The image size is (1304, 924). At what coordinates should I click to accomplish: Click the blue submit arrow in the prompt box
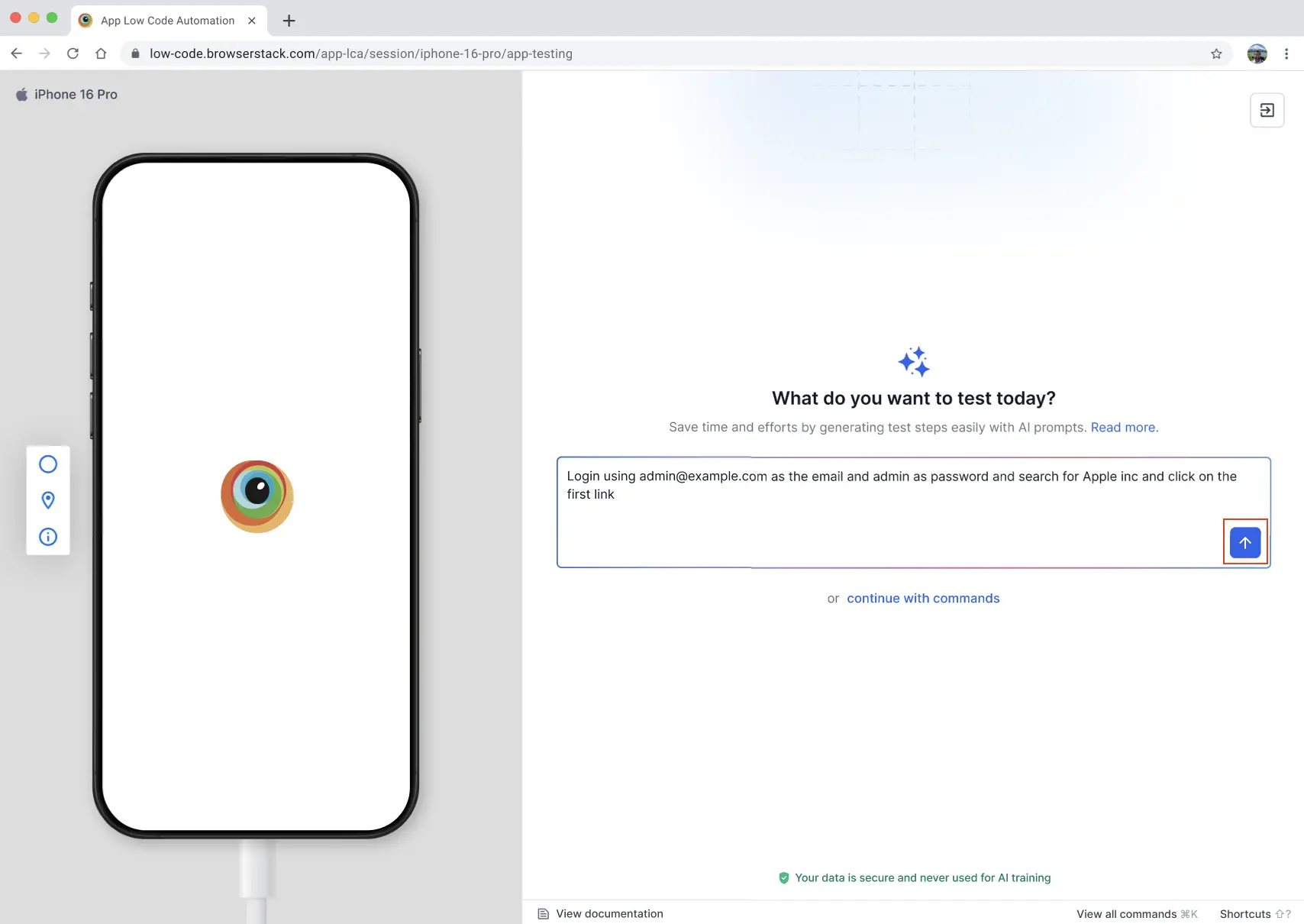tap(1245, 542)
